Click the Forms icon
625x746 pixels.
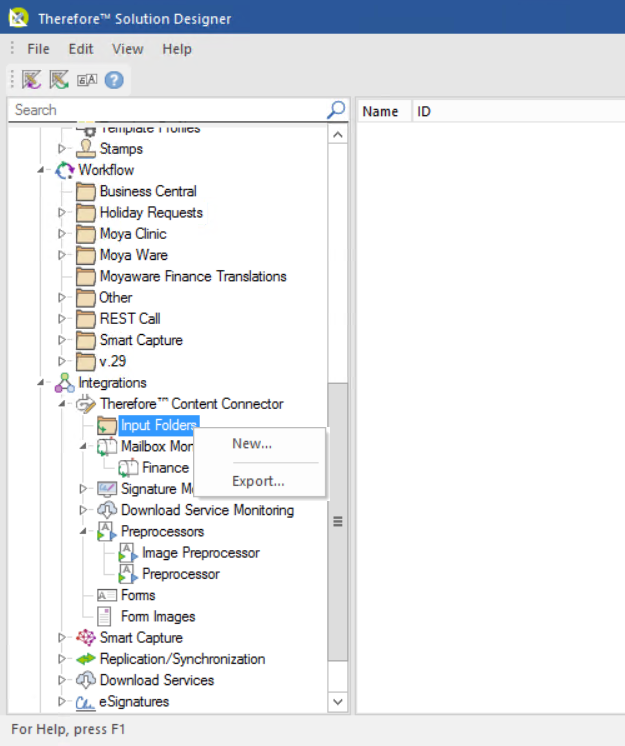point(107,595)
